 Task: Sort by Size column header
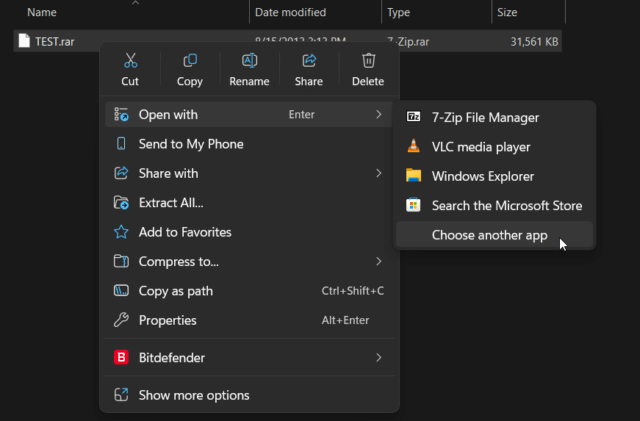pyautogui.click(x=507, y=12)
